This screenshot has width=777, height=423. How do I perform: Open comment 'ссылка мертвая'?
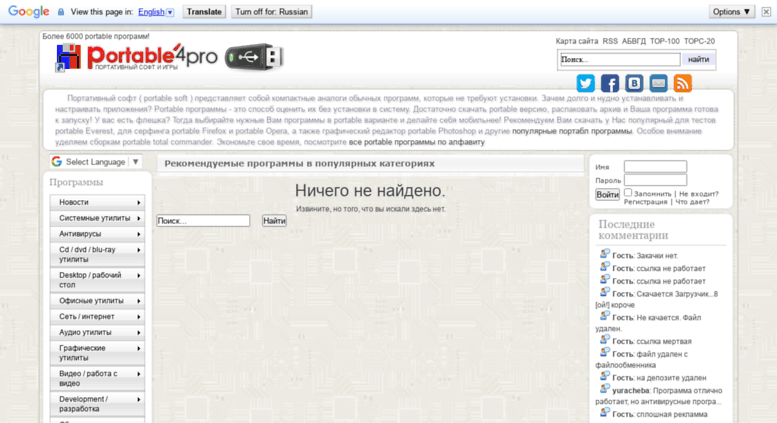click(x=664, y=341)
